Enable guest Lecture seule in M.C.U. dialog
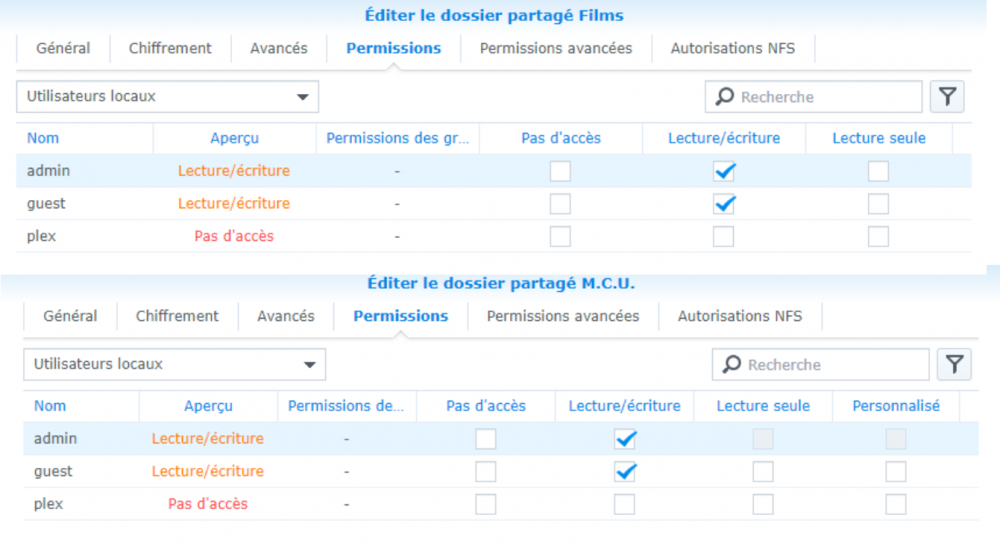This screenshot has width=1000, height=550. 763,471
